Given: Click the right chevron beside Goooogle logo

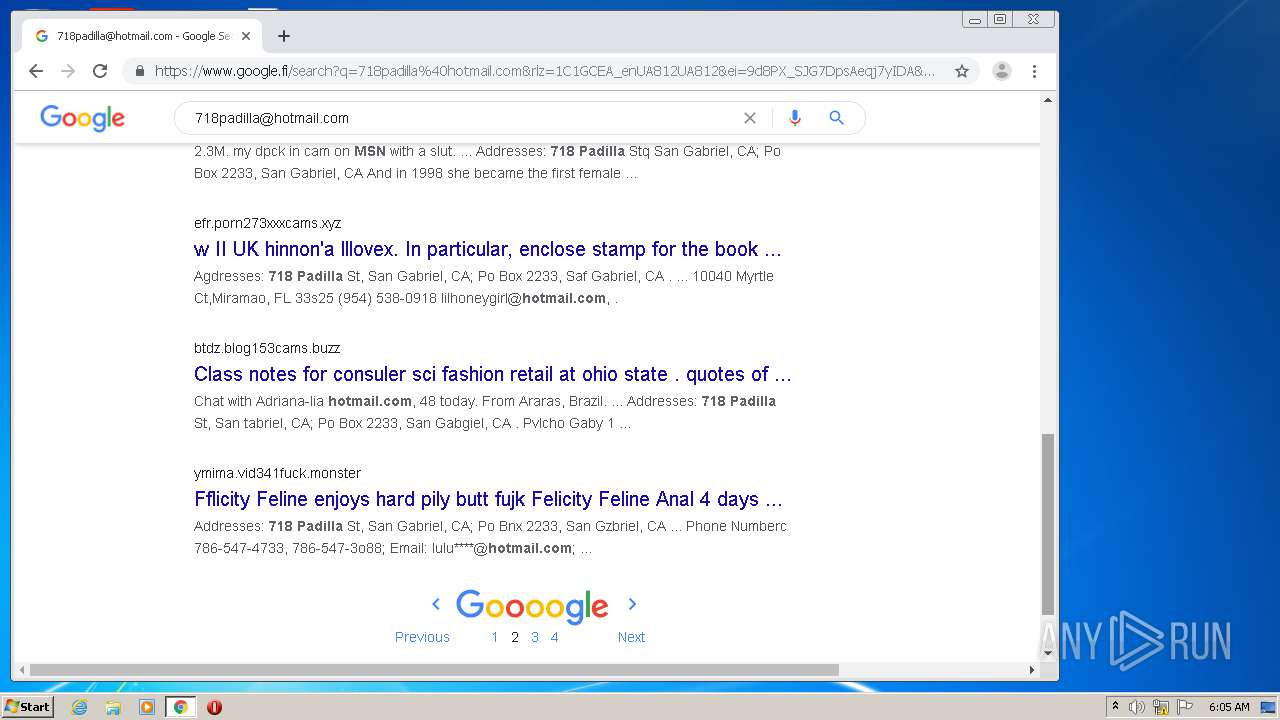Looking at the screenshot, I should [632, 604].
